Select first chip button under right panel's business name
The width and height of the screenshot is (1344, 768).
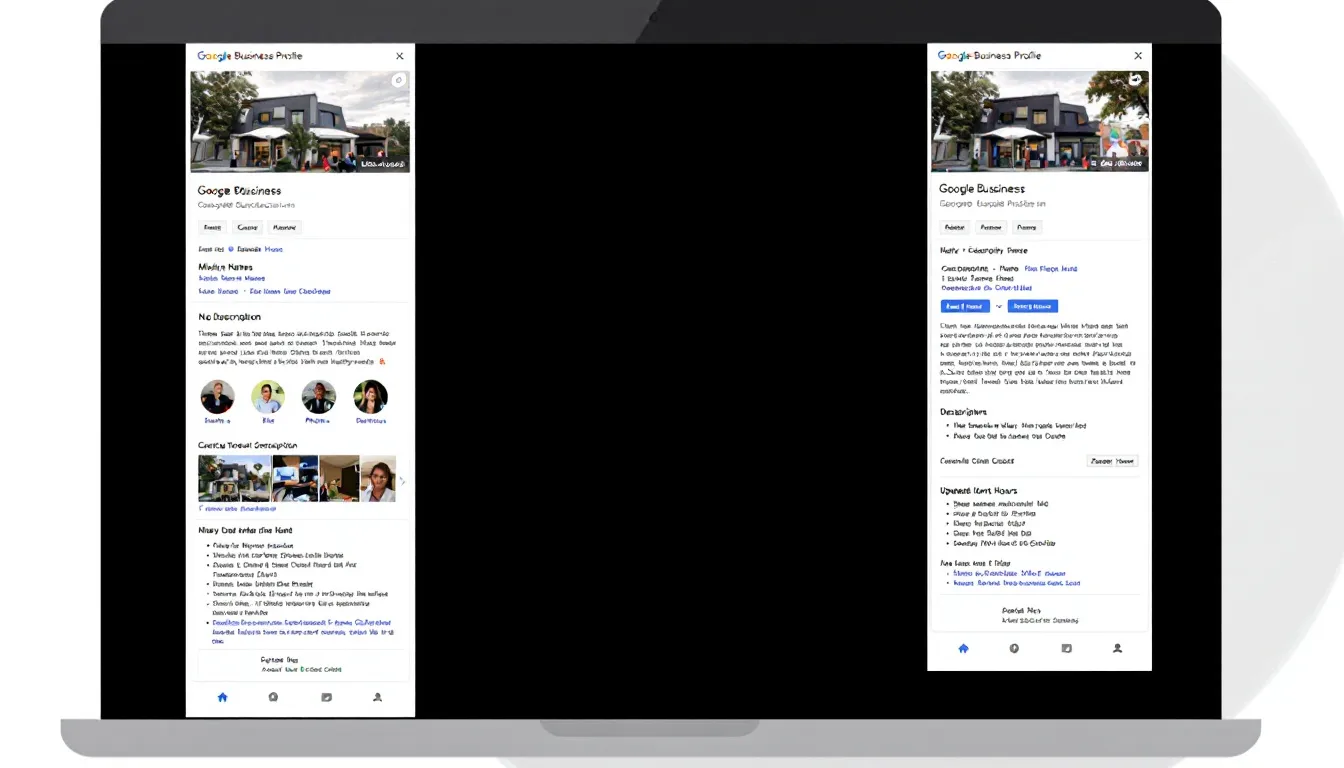(x=955, y=228)
